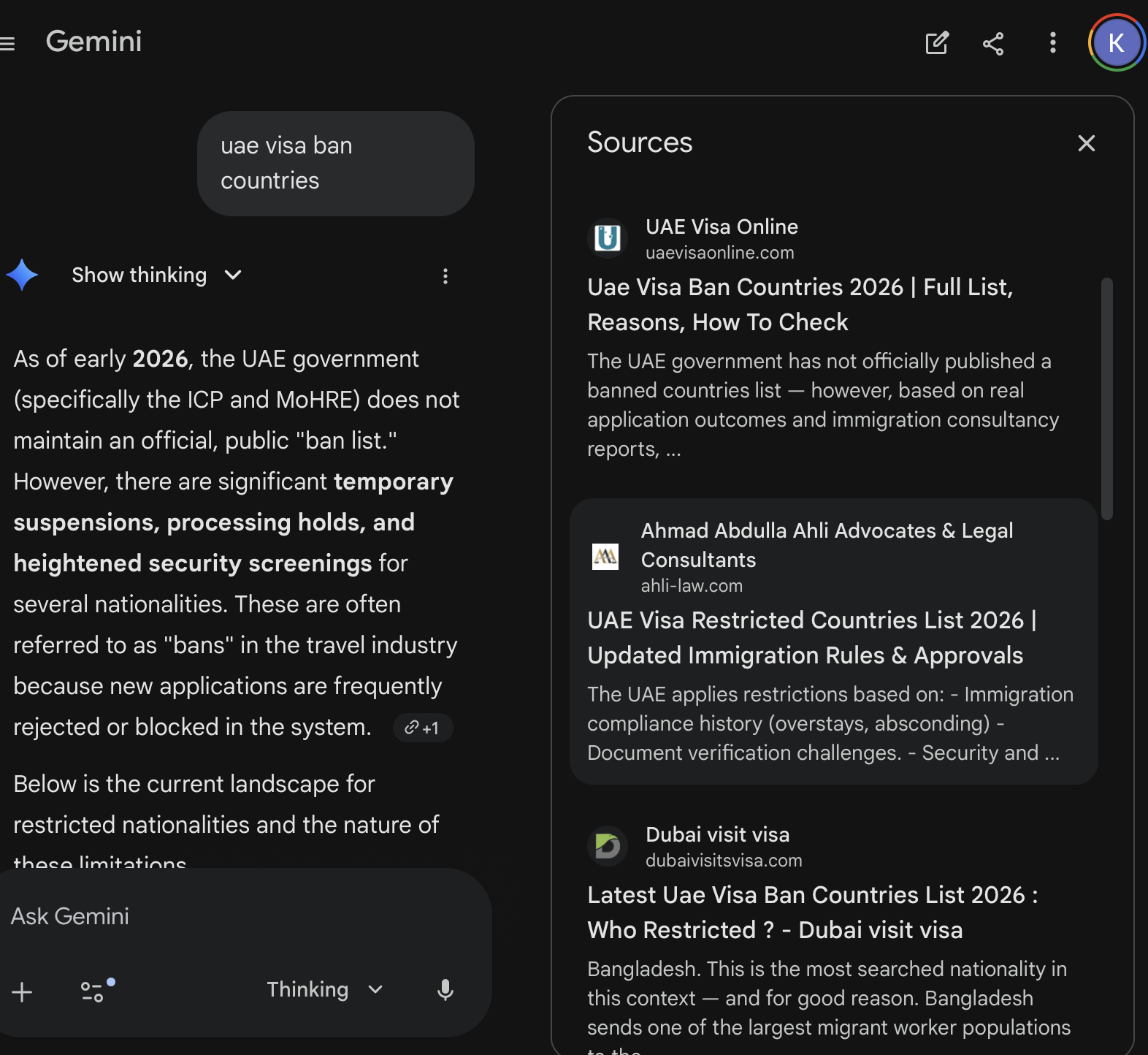Click the Sources panel heading
The height and width of the screenshot is (1055, 1148).
click(640, 142)
